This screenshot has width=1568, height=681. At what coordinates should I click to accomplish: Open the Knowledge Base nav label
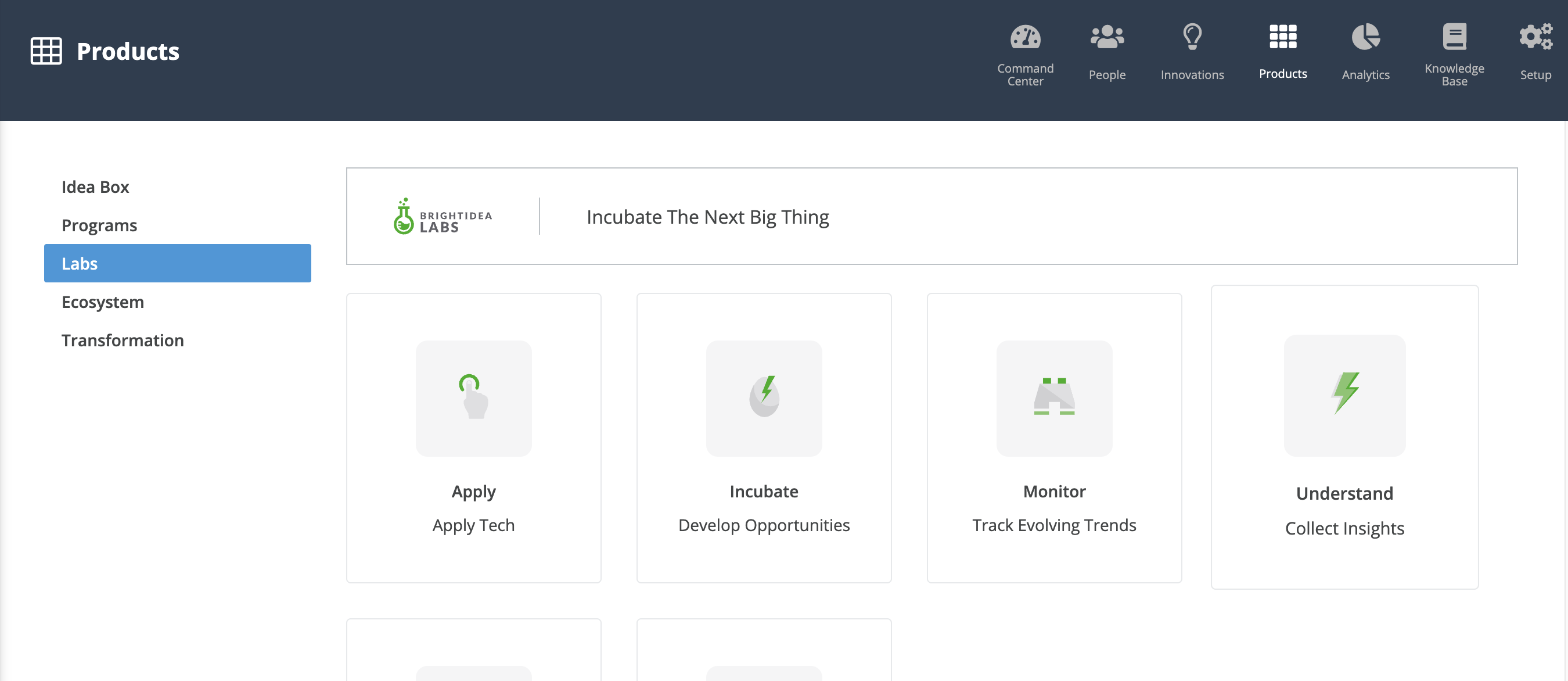pyautogui.click(x=1454, y=74)
